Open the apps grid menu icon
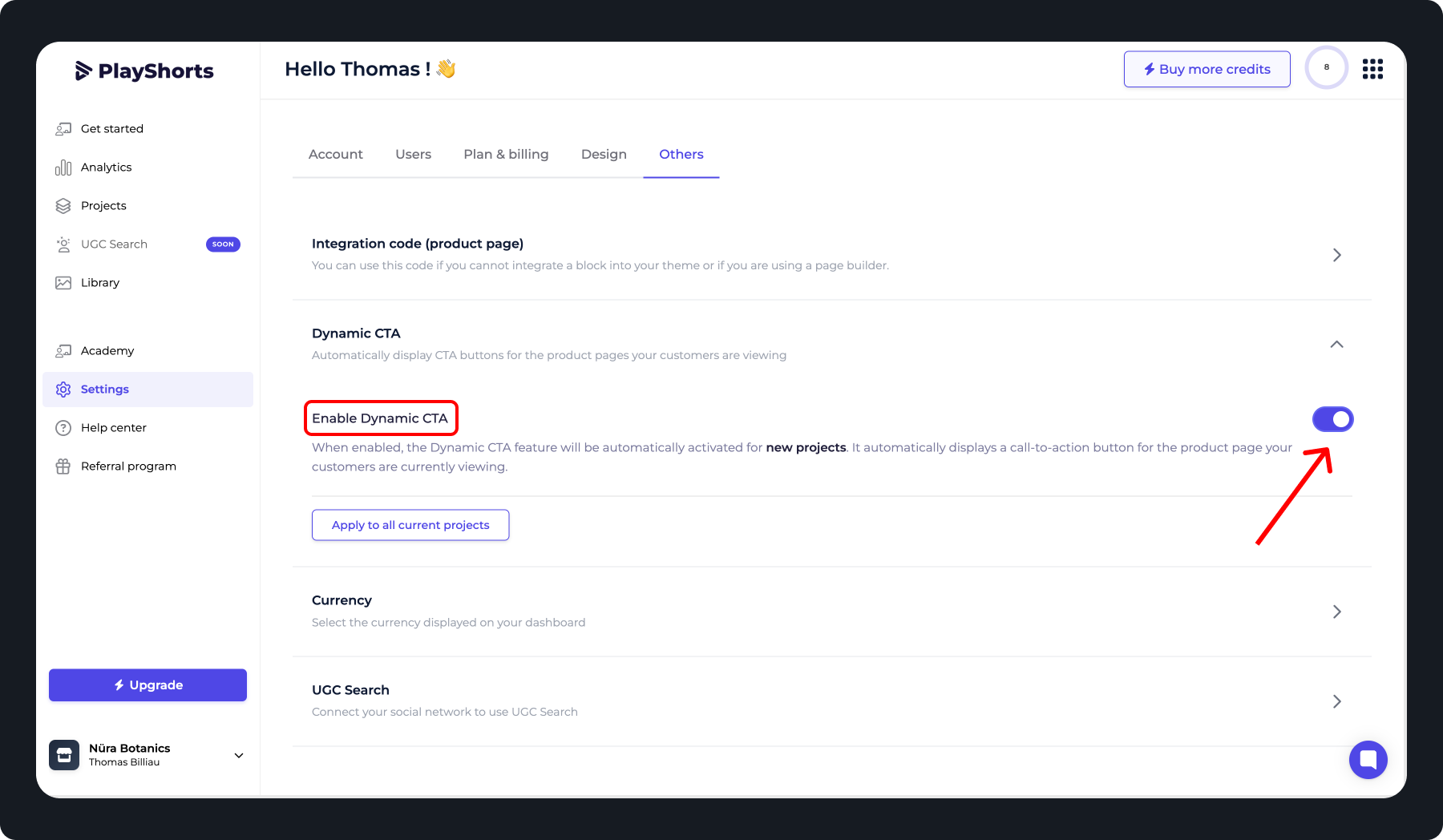The height and width of the screenshot is (840, 1443). tap(1372, 69)
